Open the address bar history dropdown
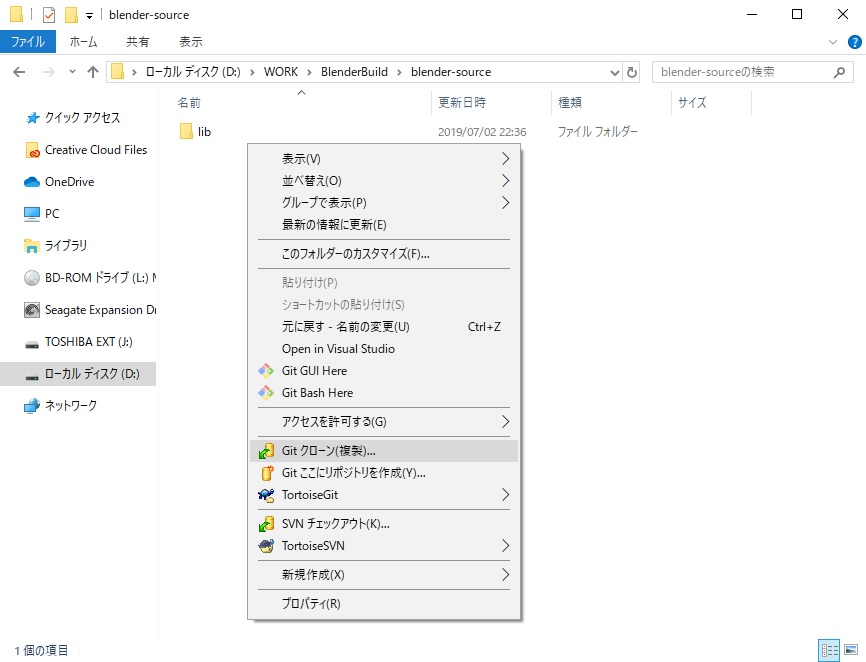Viewport: 866px width, 662px height. point(614,72)
